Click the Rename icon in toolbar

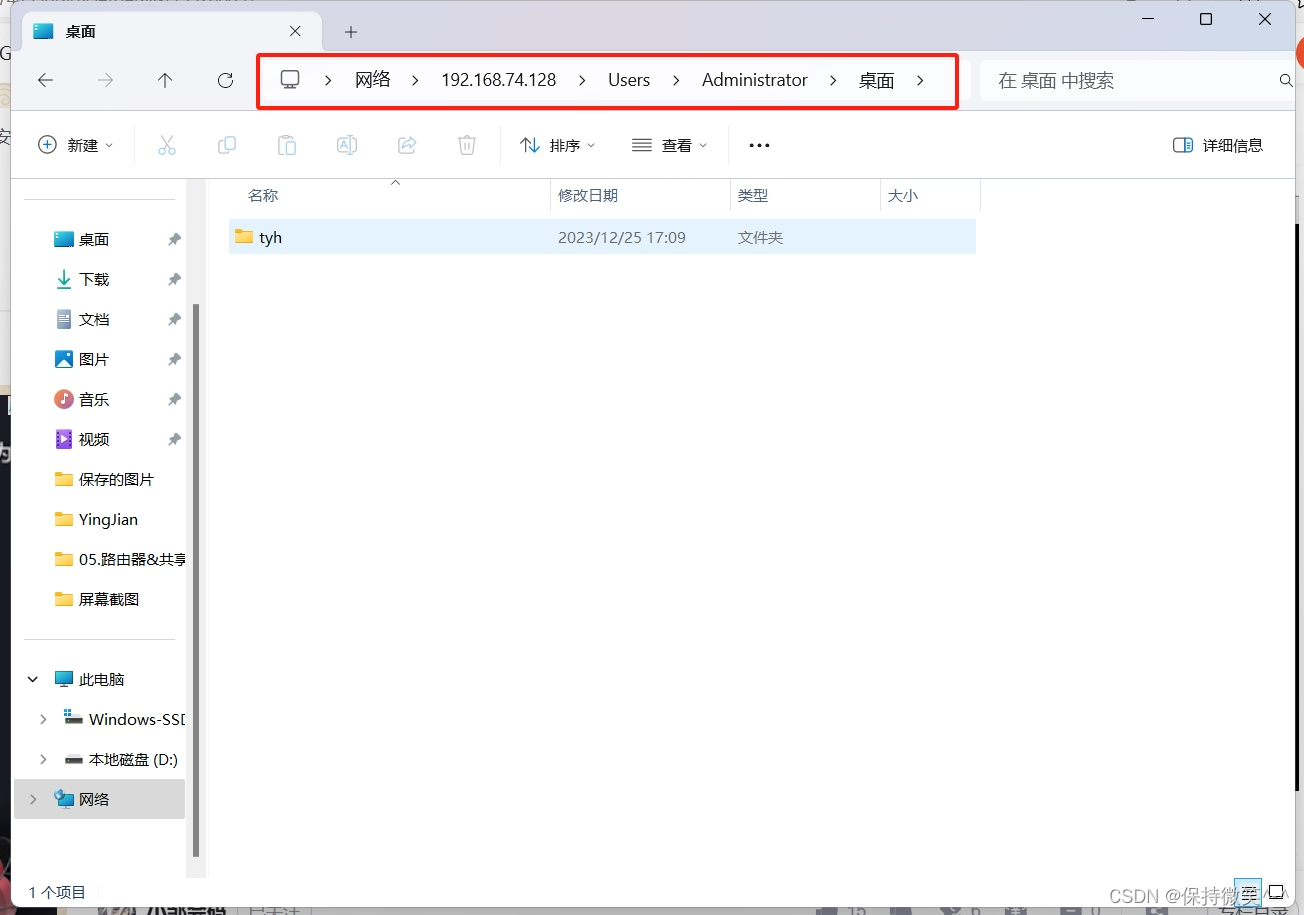pos(347,145)
